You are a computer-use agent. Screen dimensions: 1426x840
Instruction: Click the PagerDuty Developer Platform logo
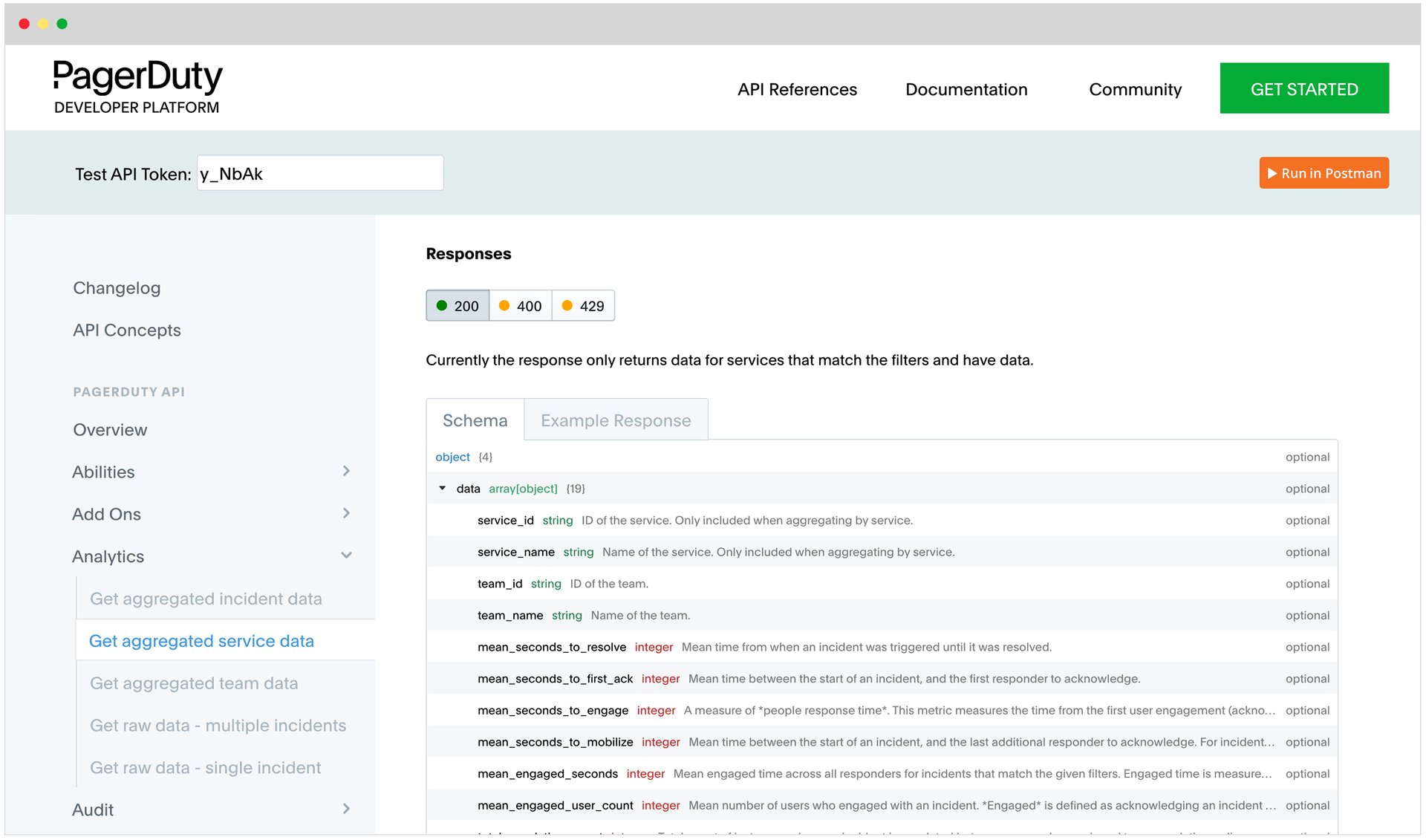(137, 85)
